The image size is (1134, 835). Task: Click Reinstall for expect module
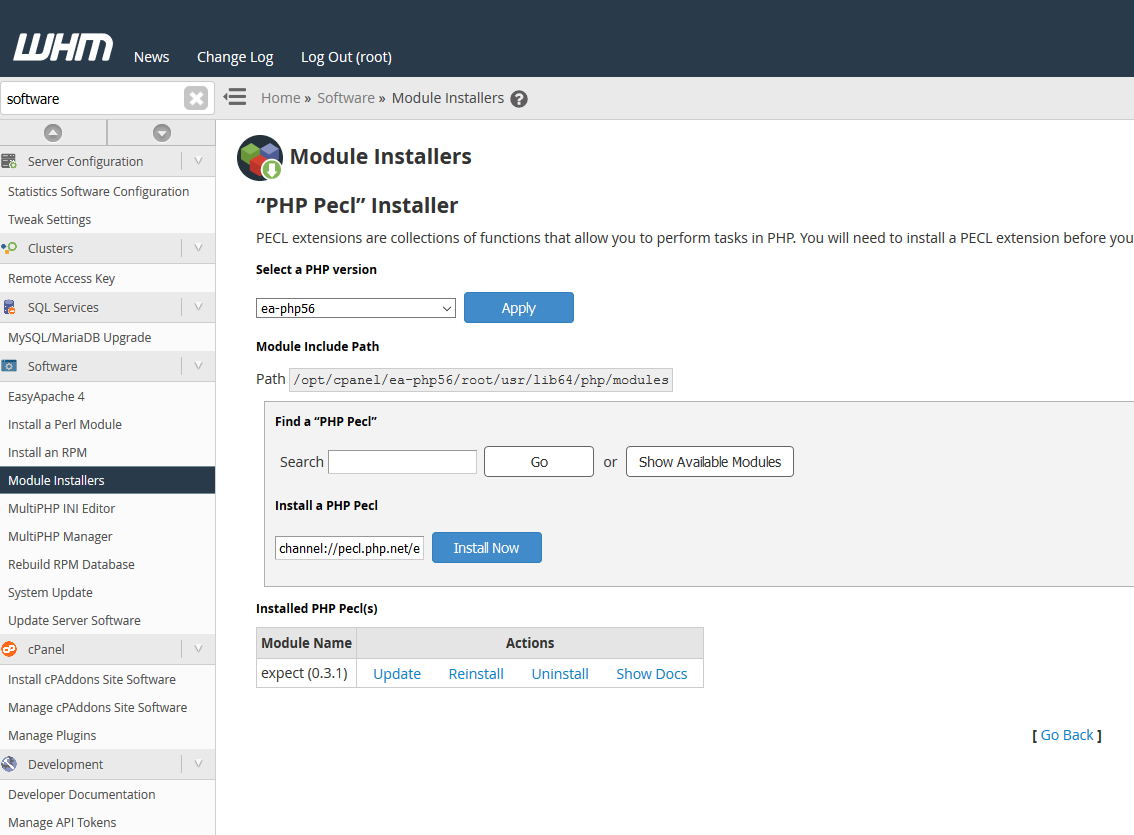(476, 674)
